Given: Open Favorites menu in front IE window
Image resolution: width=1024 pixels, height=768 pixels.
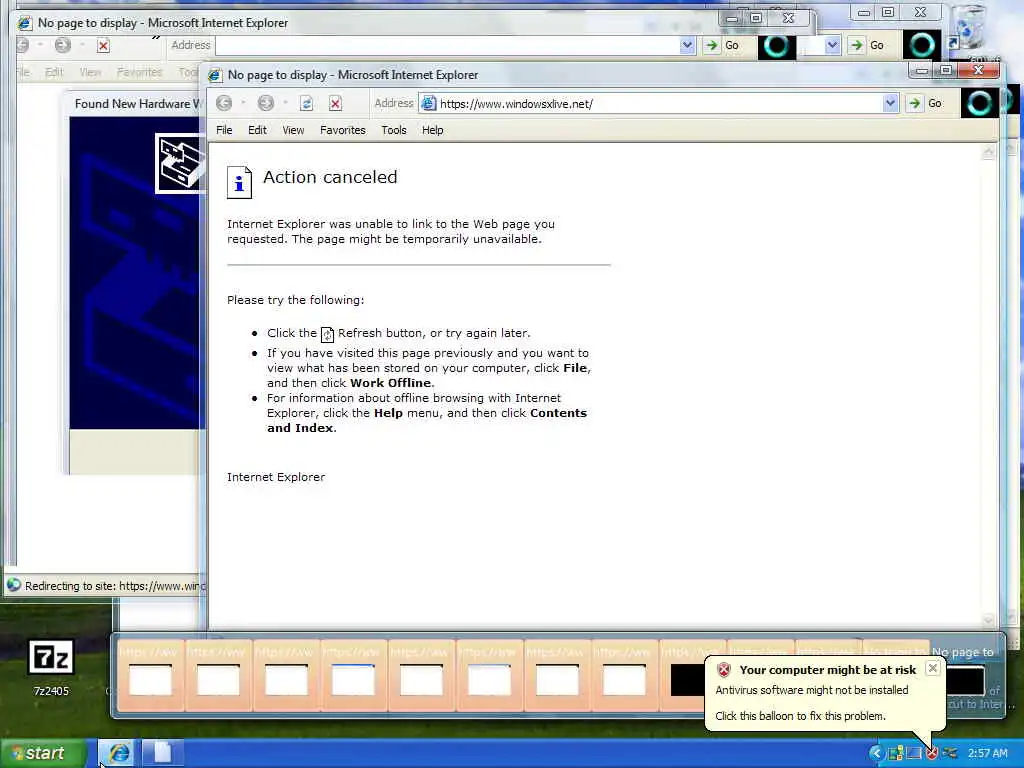Looking at the screenshot, I should click(x=343, y=130).
